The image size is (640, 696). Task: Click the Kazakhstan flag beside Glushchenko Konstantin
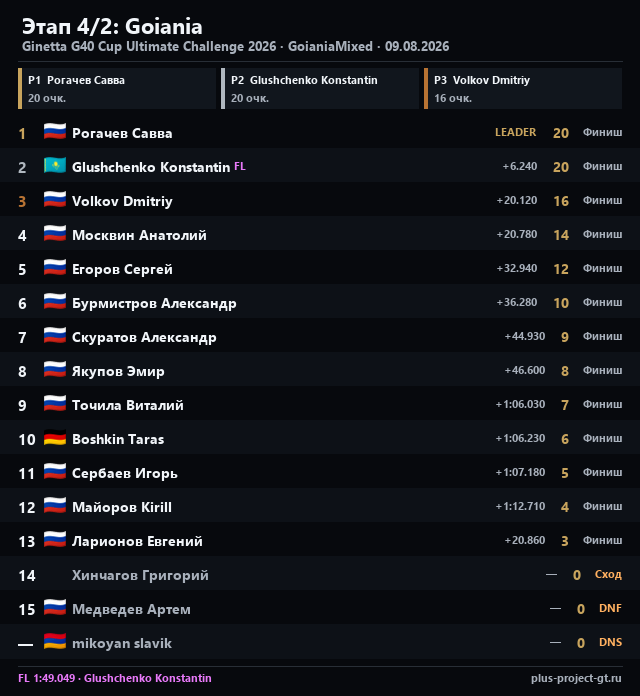pos(55,166)
